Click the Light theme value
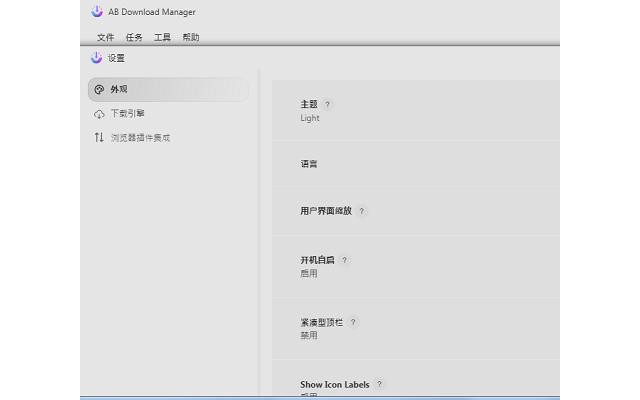640x400 pixels. pyautogui.click(x=310, y=118)
